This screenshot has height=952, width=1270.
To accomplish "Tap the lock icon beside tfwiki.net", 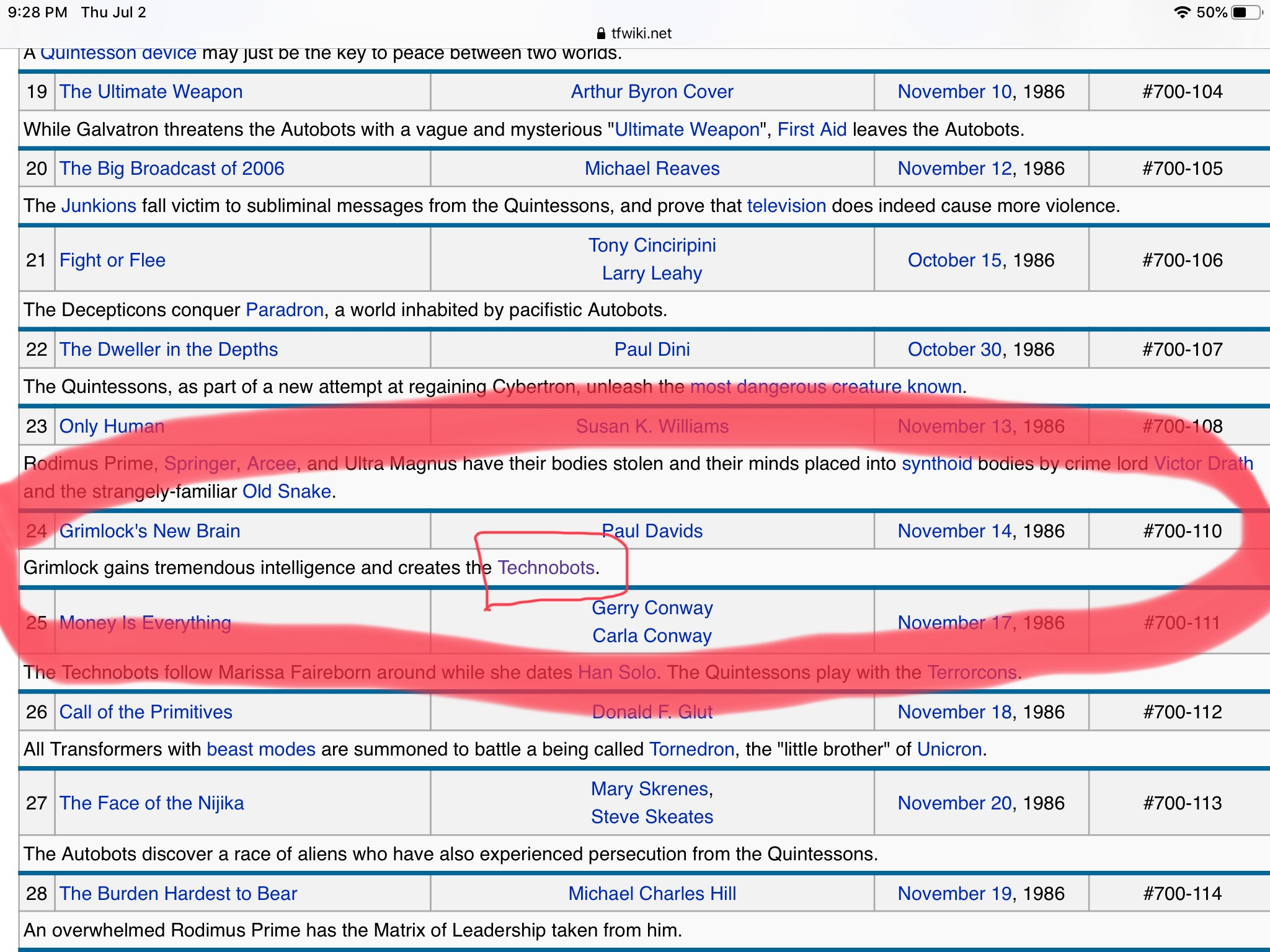I will pos(600,33).
